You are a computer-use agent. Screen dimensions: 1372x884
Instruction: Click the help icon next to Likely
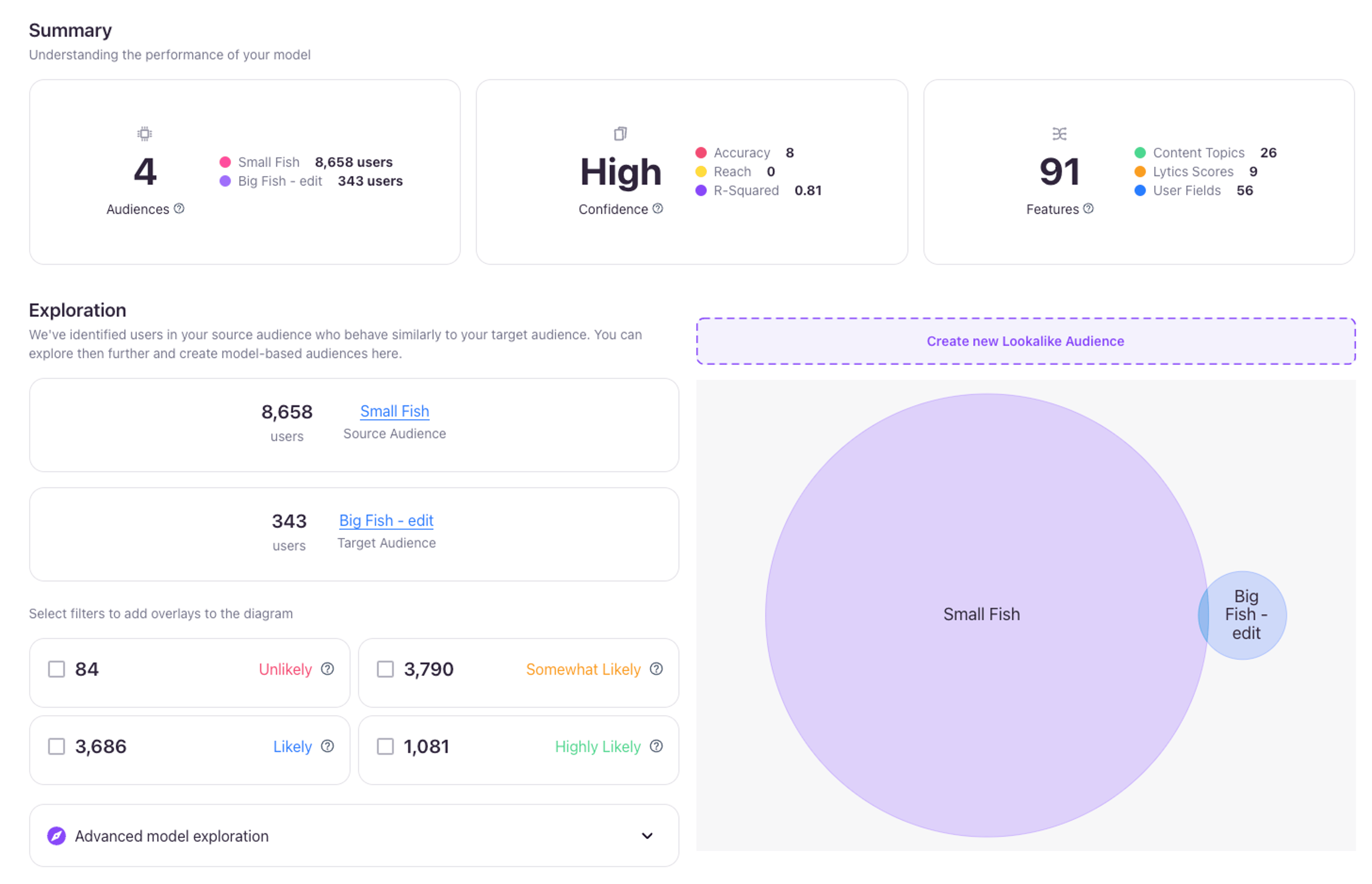(x=328, y=746)
